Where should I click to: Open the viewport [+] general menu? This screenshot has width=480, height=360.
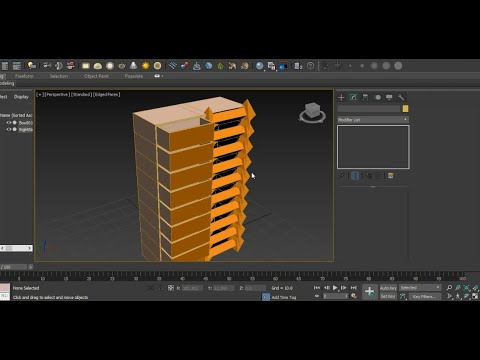point(40,95)
